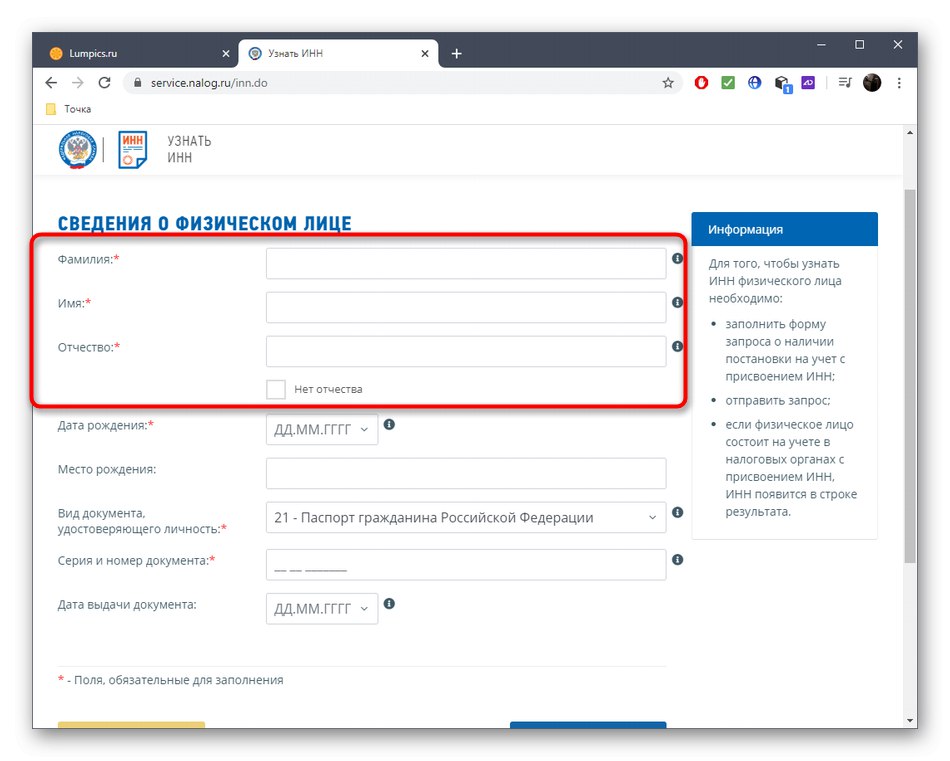Show info hint for Дата рождения
Image resolution: width=950 pixels, height=761 pixels.
(389, 424)
